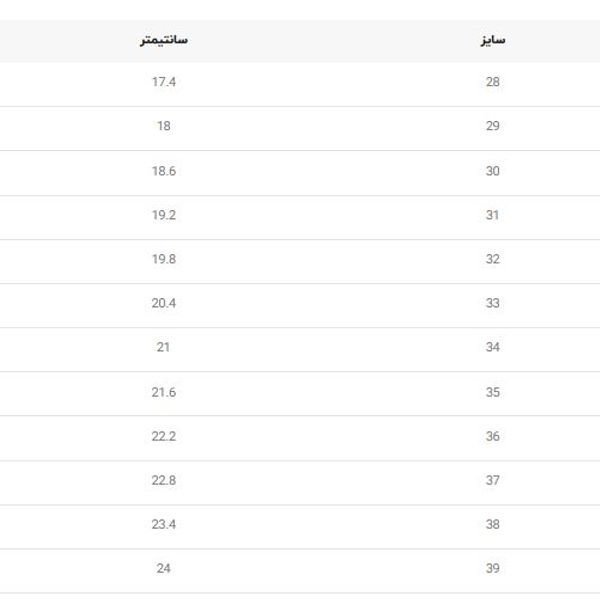Screen dimensions: 600x600
Task: Click the 22.8 centimeter value
Action: 164,480
